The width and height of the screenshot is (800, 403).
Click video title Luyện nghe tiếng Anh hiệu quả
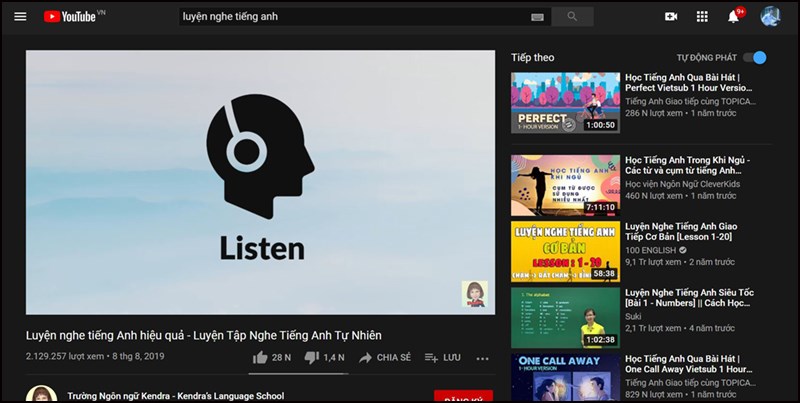tap(204, 335)
